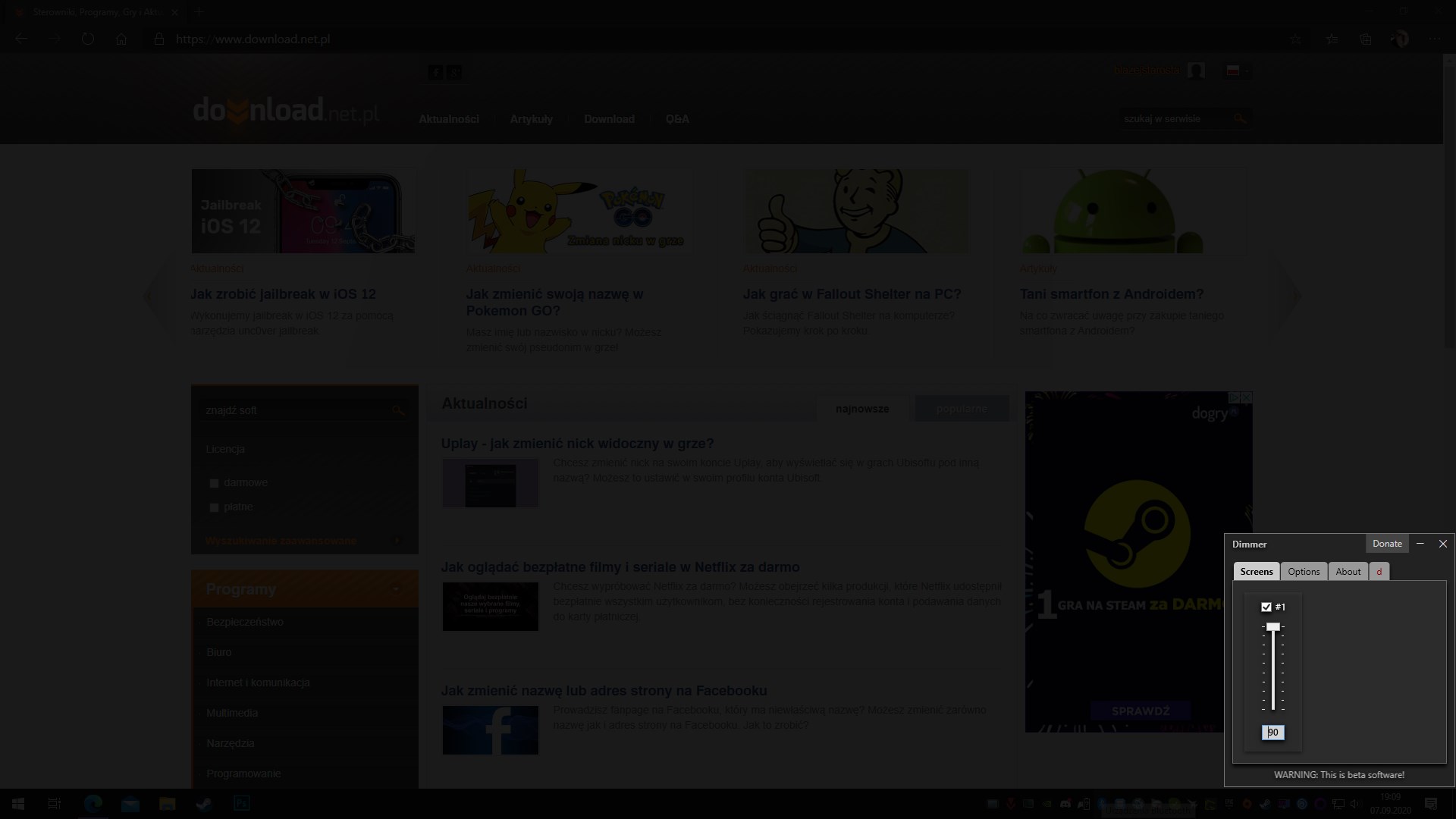Focus the 'znajdź soft' search field
This screenshot has height=819, width=1456.
pos(296,409)
